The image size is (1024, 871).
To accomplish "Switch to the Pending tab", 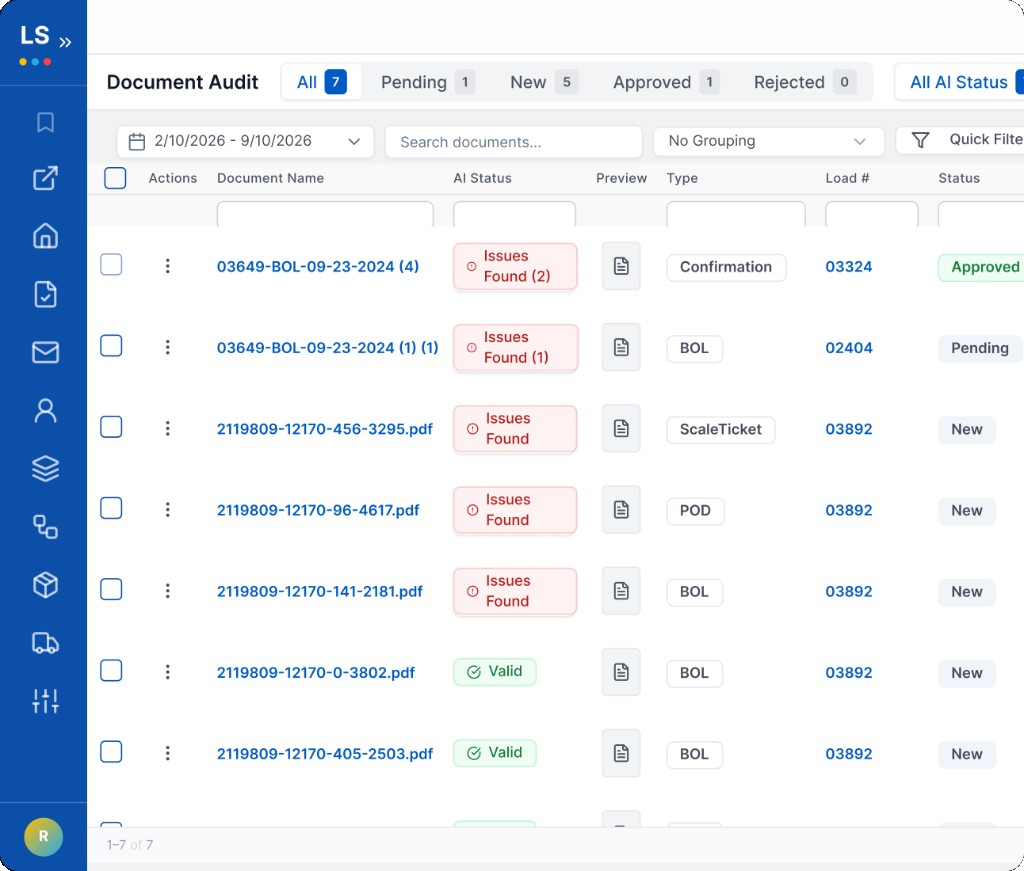I will (428, 82).
